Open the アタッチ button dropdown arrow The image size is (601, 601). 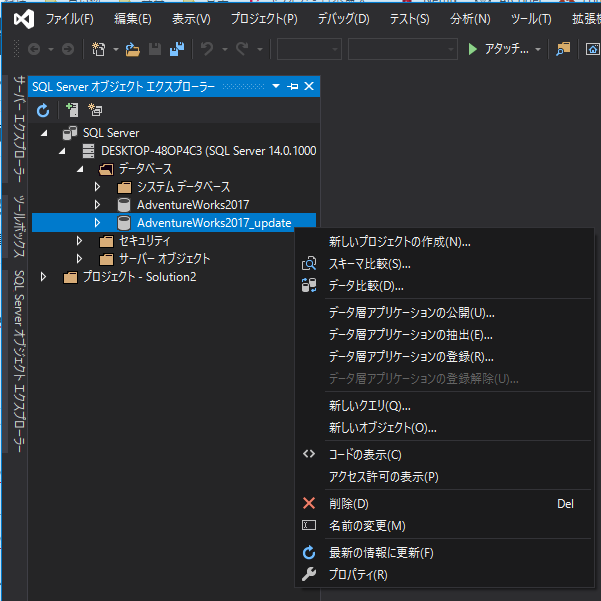[538, 49]
